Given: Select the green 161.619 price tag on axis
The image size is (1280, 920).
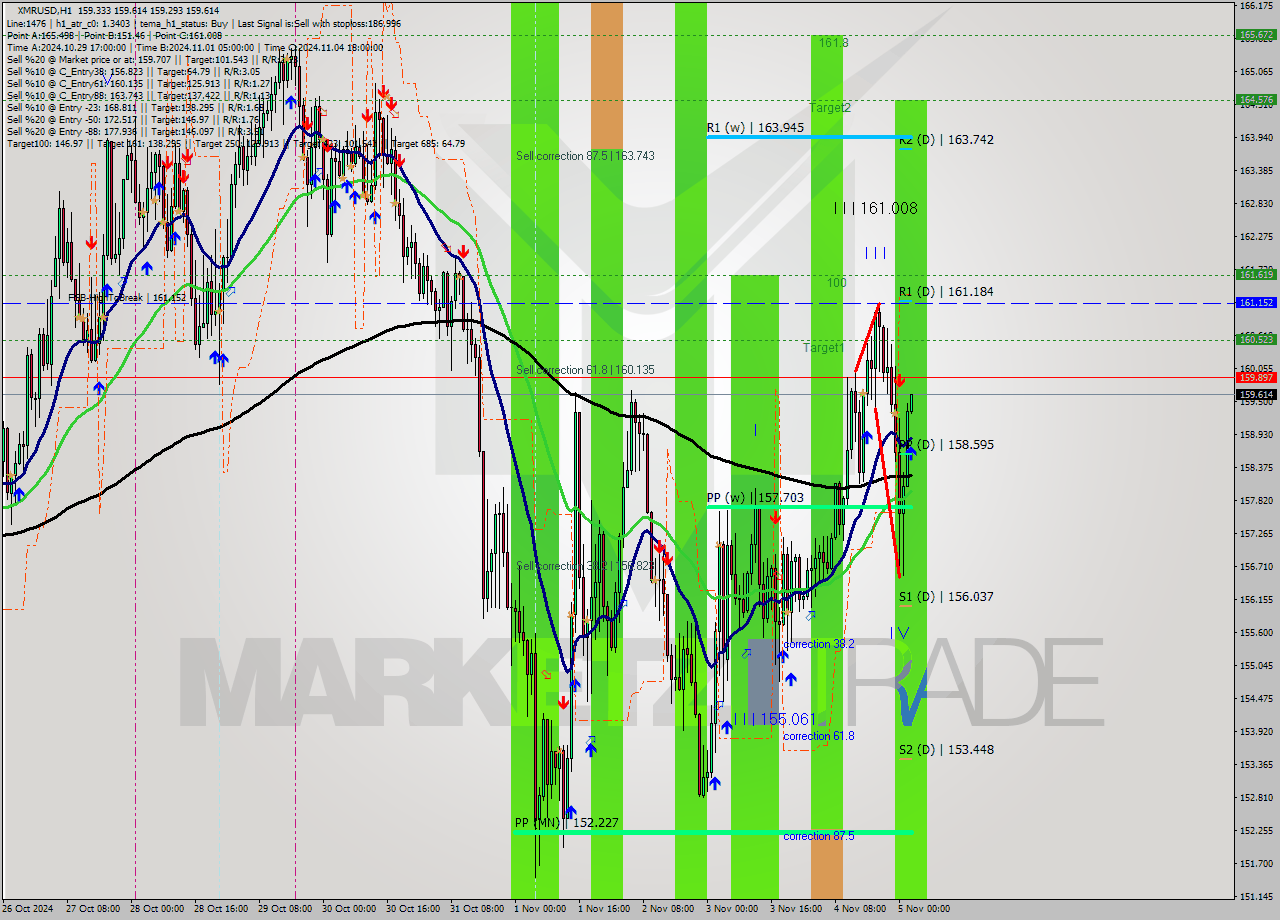Looking at the screenshot, I should tap(1256, 274).
